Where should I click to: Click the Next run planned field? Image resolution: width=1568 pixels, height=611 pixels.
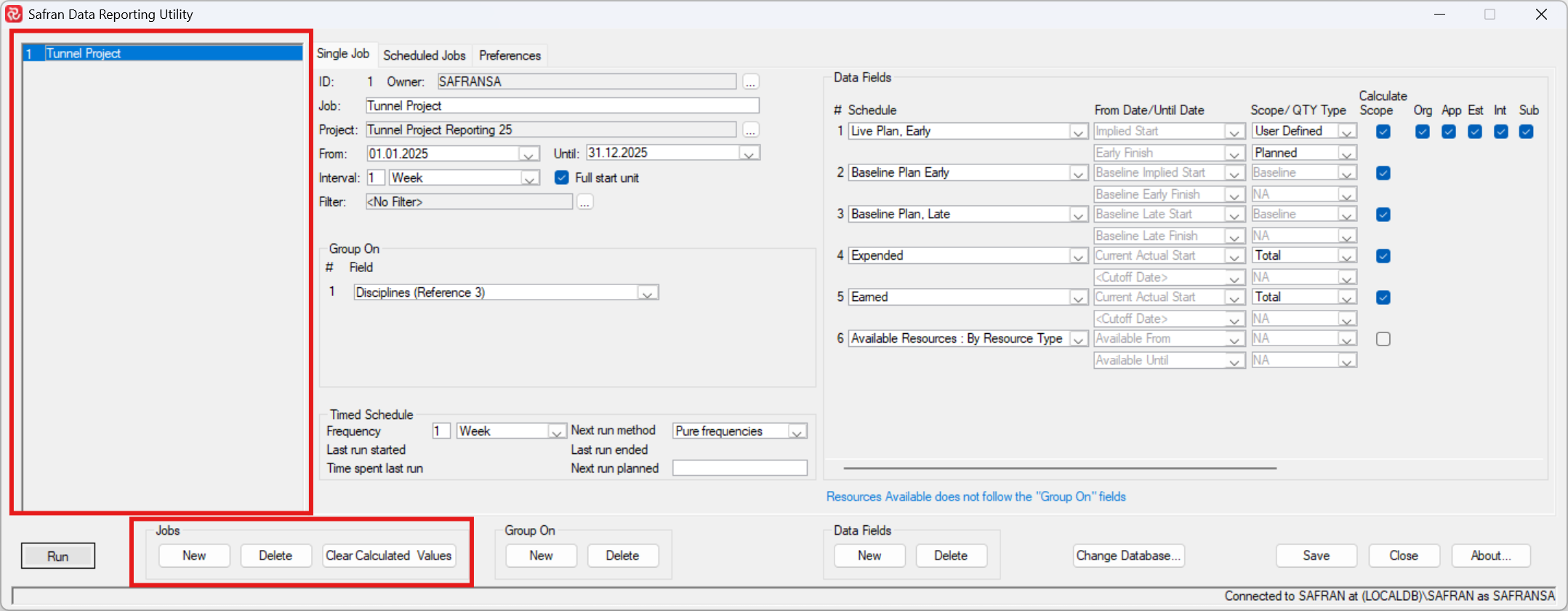pyautogui.click(x=740, y=468)
